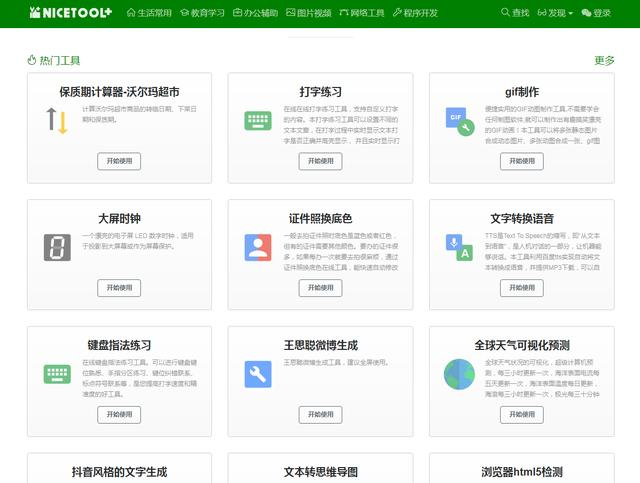Open the 文本转思维导图 title
The image size is (640, 483).
coord(320,472)
